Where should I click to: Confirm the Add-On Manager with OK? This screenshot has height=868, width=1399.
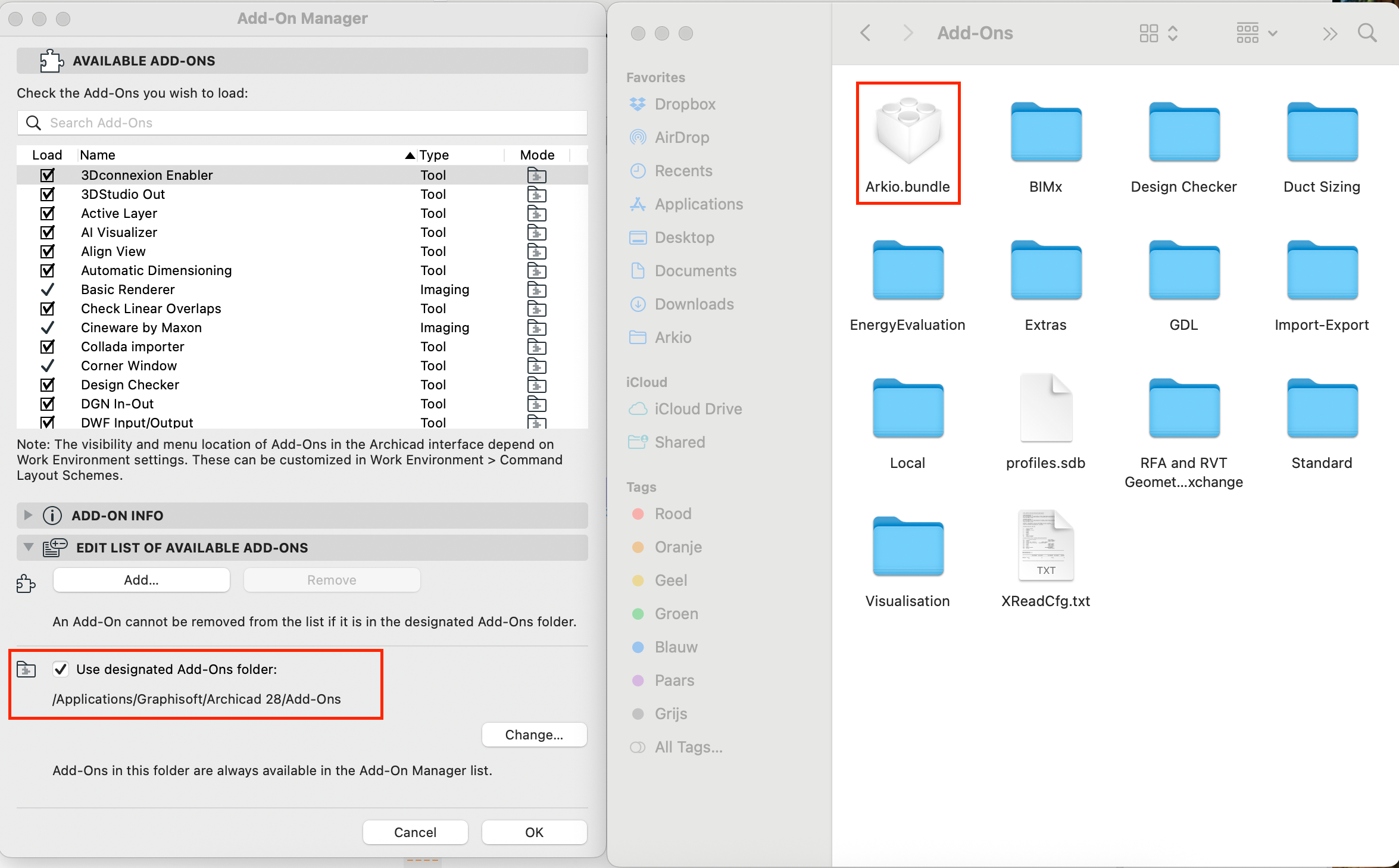pyautogui.click(x=535, y=832)
